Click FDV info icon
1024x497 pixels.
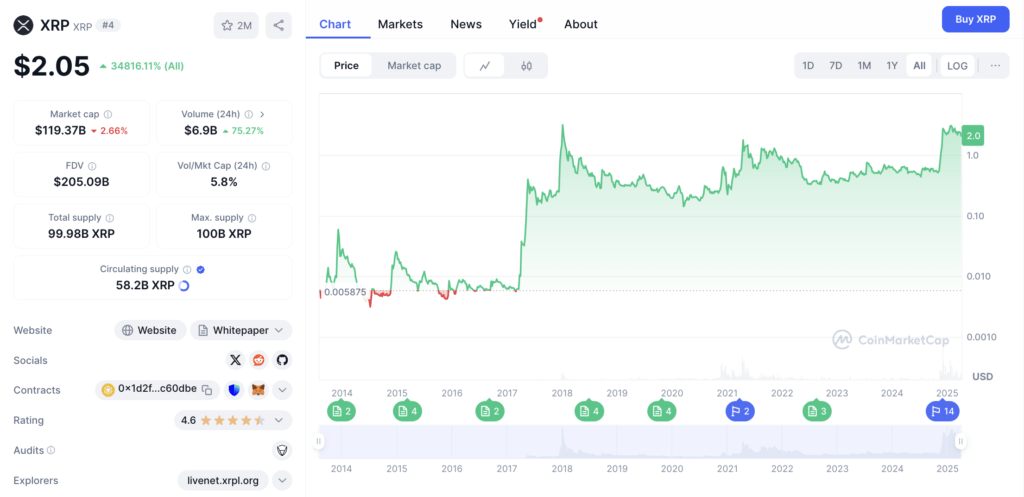[x=92, y=167]
